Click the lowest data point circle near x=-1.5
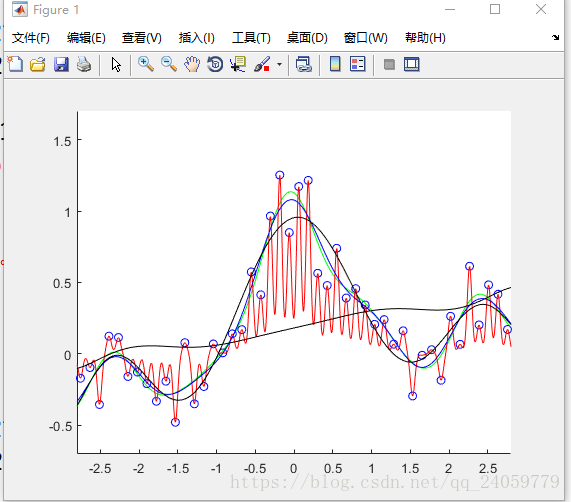Screen dimensions: 571x502 point(175,422)
